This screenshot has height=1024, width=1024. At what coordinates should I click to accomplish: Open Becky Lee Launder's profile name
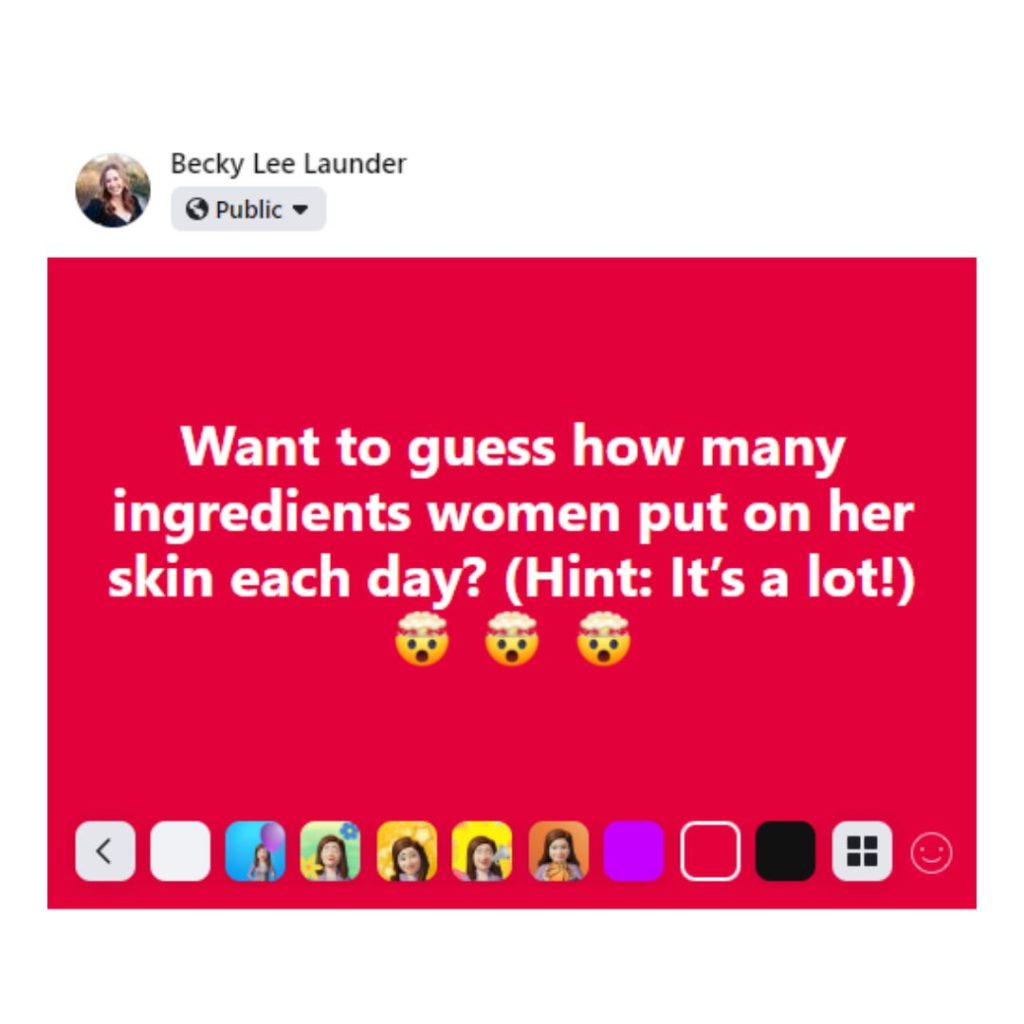tap(288, 163)
